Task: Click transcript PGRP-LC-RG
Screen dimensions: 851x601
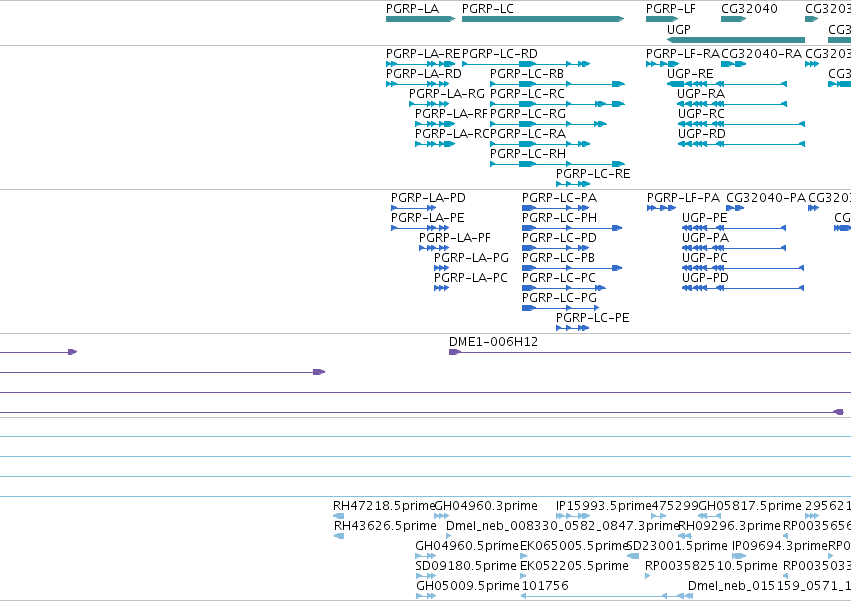Action: [x=548, y=124]
